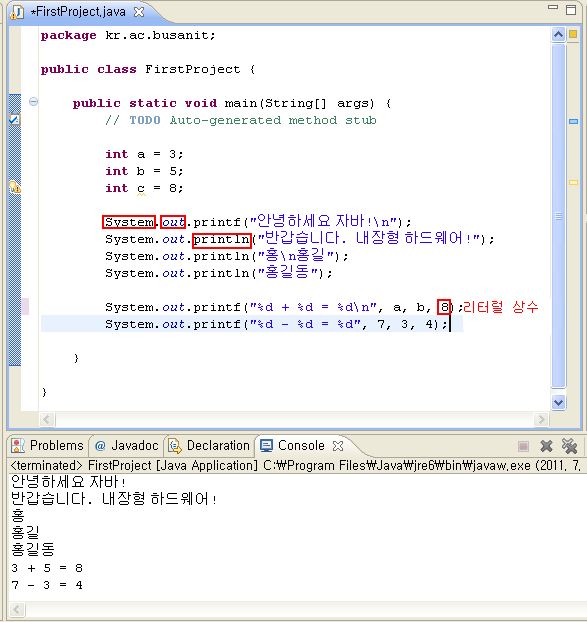Screen dimensions: 587x622
Task: Close the FirstProject.java editor tab
Action: 138,12
